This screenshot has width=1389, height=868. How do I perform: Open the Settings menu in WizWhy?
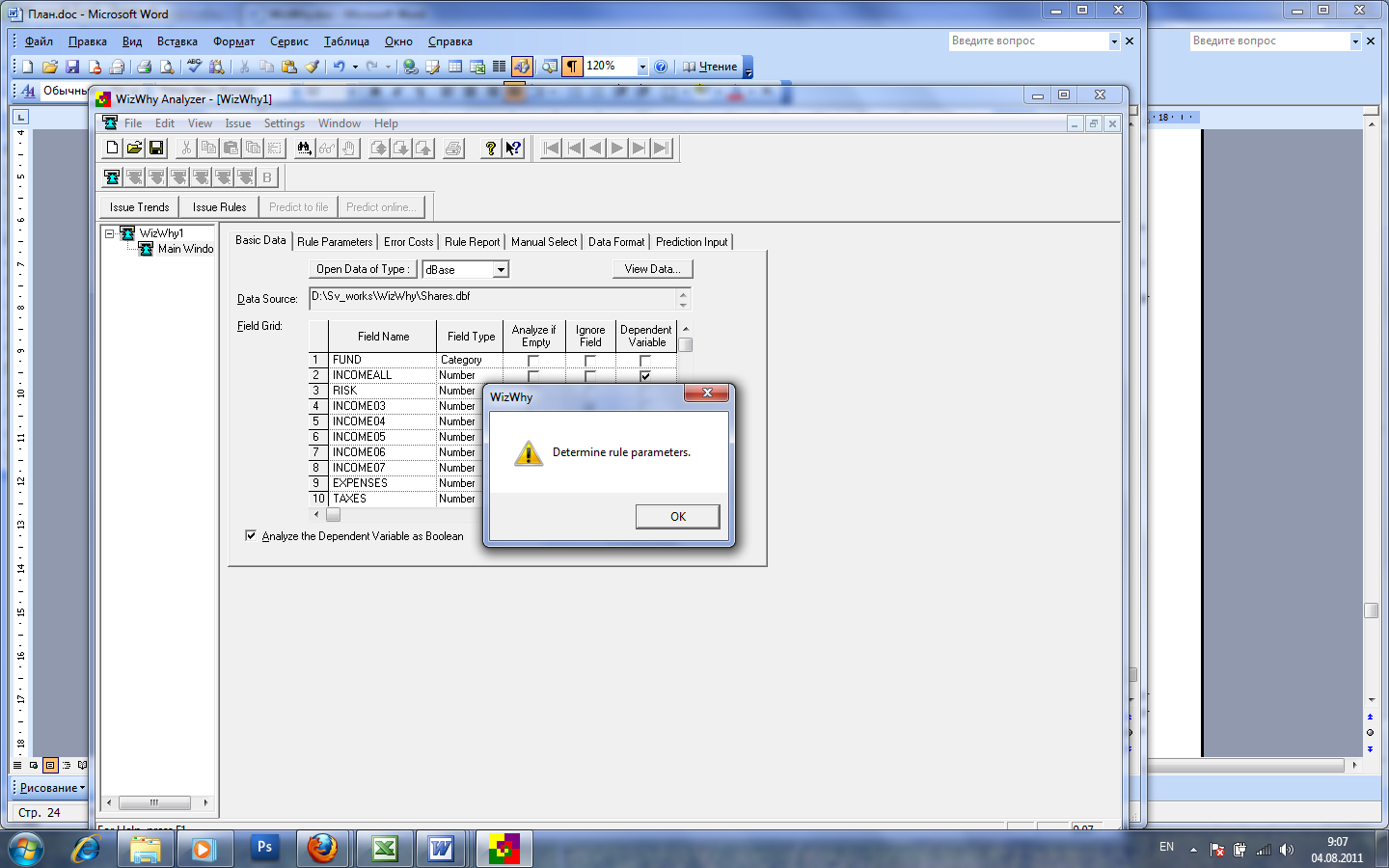(284, 123)
